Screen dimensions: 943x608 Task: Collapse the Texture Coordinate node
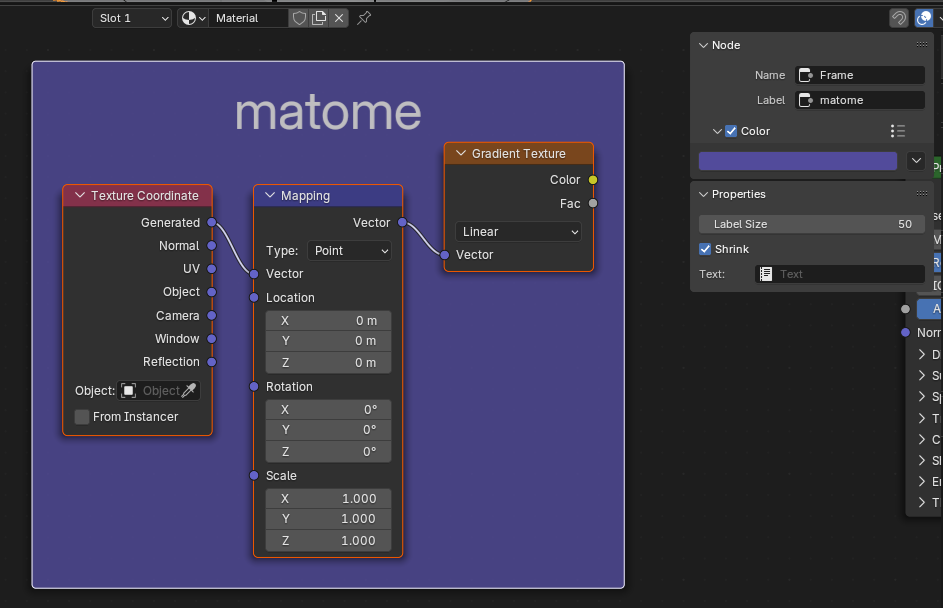tap(80, 195)
